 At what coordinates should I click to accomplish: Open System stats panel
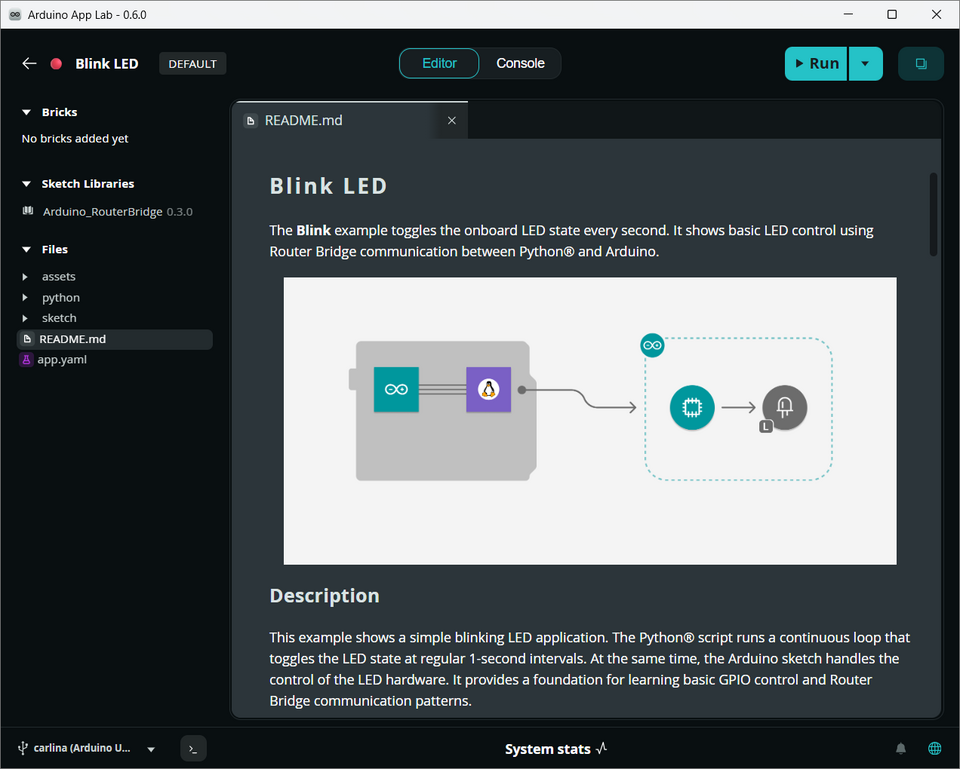[556, 749]
